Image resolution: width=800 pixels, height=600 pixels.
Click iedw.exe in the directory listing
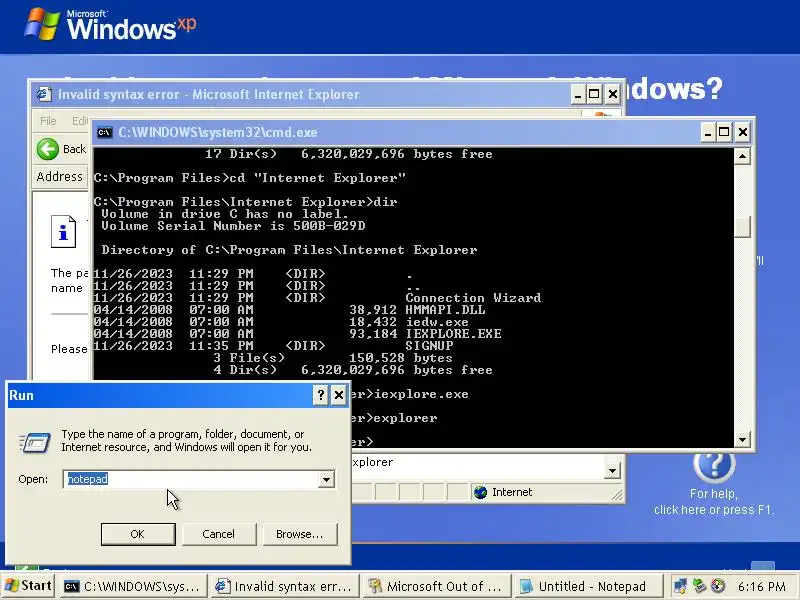(437, 322)
